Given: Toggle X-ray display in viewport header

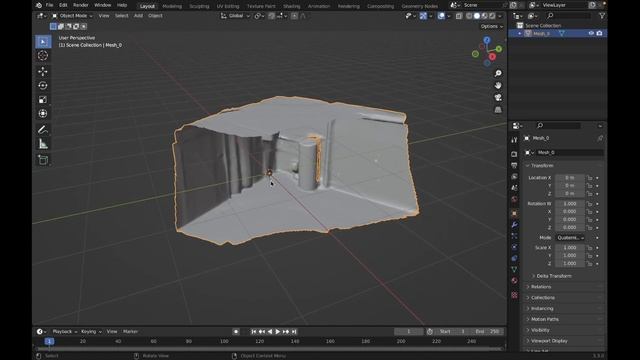Looking at the screenshot, I should (459, 16).
